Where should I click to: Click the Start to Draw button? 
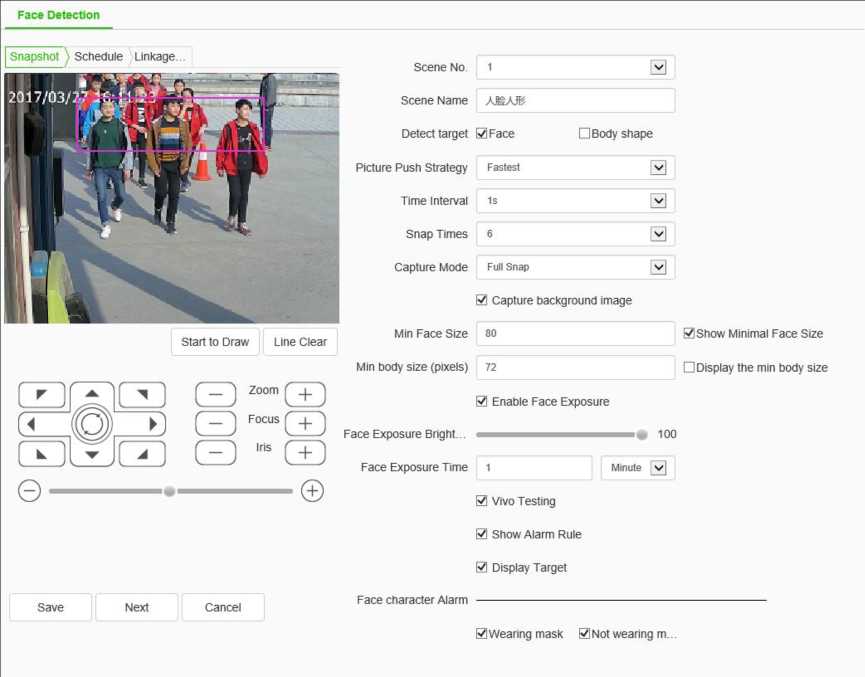tap(215, 342)
